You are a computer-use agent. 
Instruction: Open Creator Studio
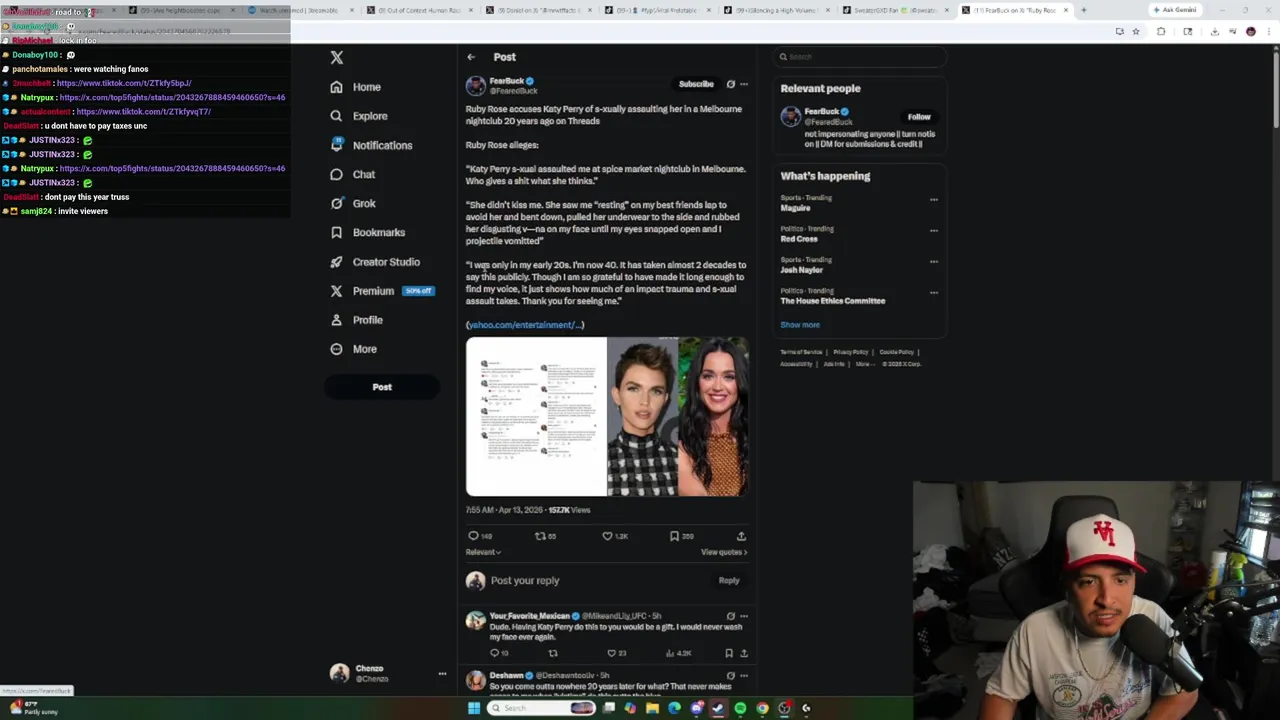(x=375, y=262)
